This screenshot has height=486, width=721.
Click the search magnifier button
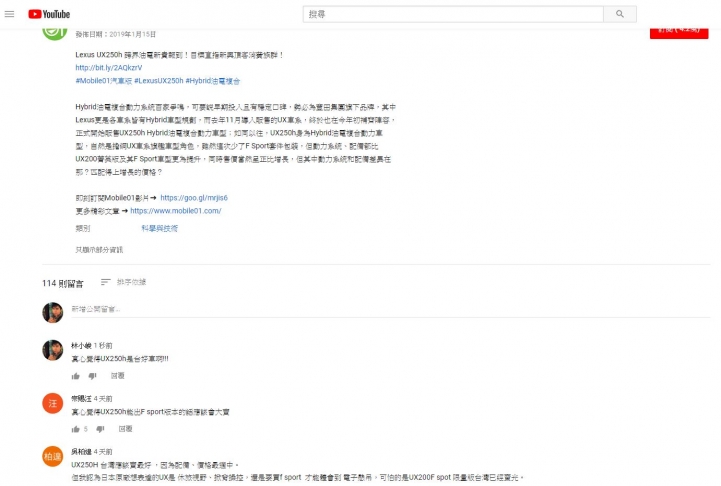coord(620,14)
